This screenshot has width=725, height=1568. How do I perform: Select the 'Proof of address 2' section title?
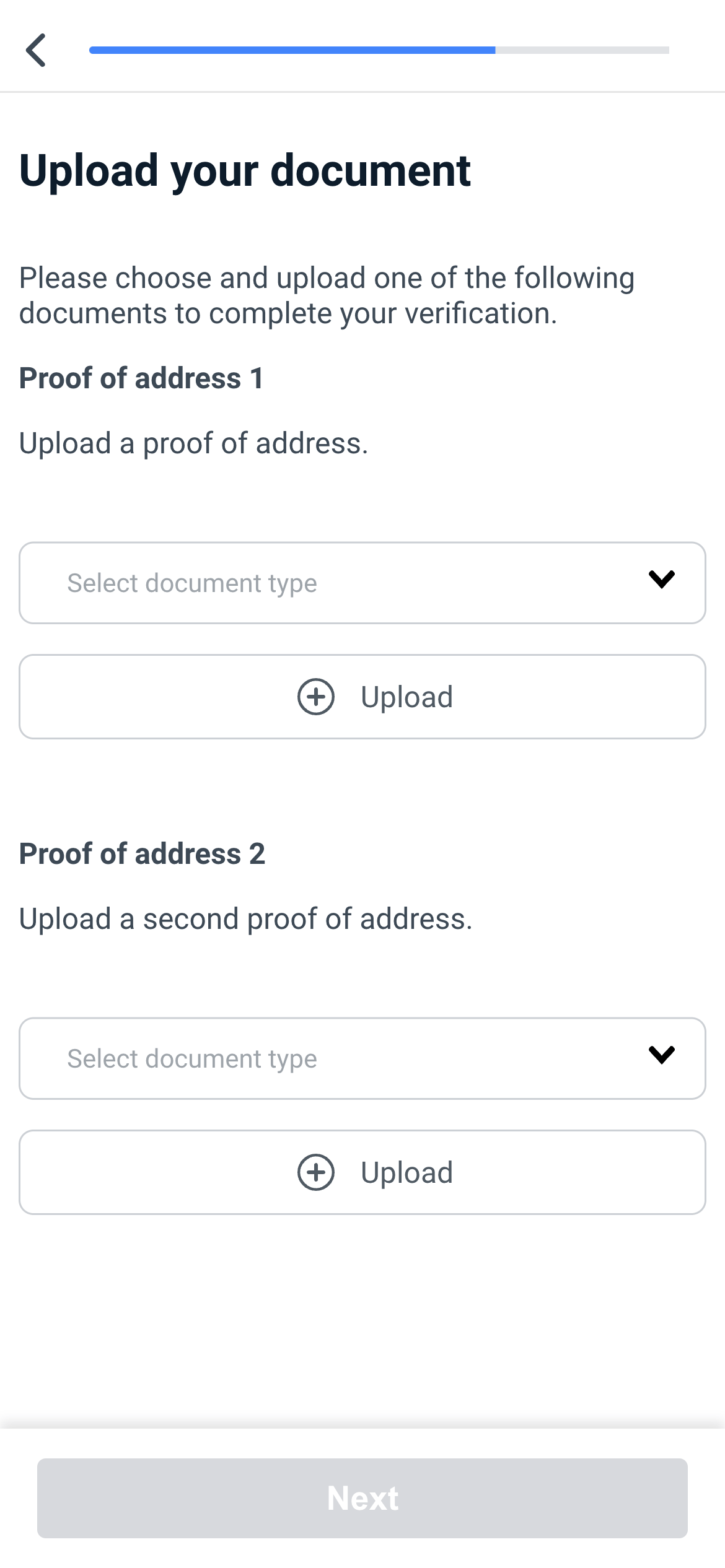pyautogui.click(x=142, y=854)
